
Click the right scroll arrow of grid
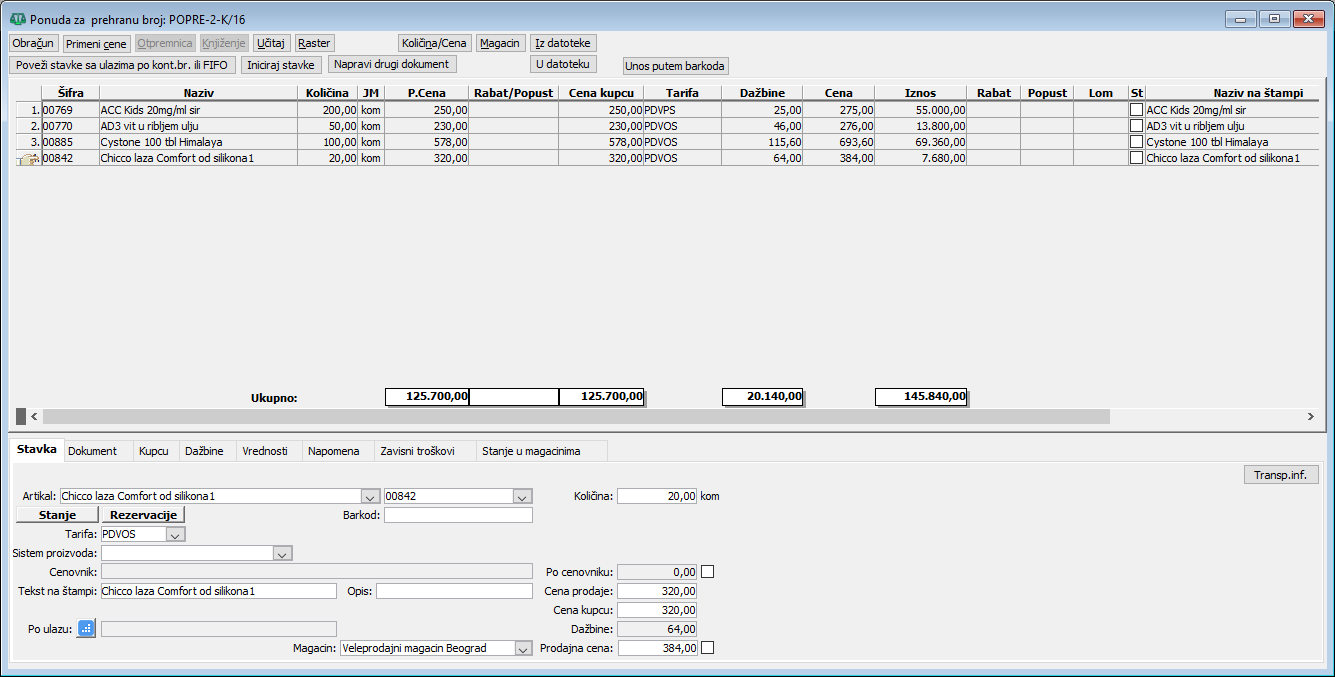click(1310, 416)
